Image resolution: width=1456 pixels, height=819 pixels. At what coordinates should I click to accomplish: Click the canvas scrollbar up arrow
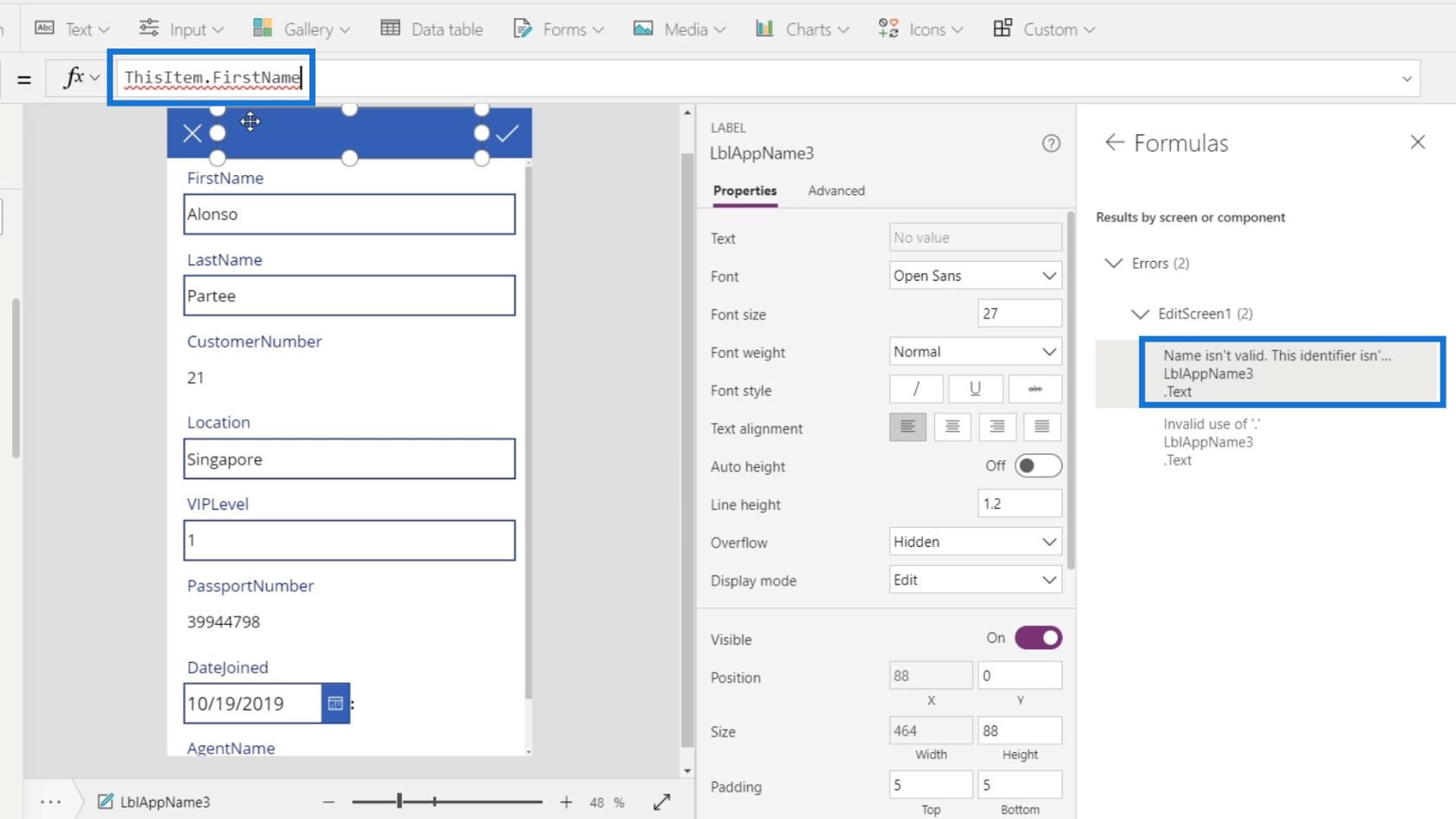pyautogui.click(x=687, y=114)
